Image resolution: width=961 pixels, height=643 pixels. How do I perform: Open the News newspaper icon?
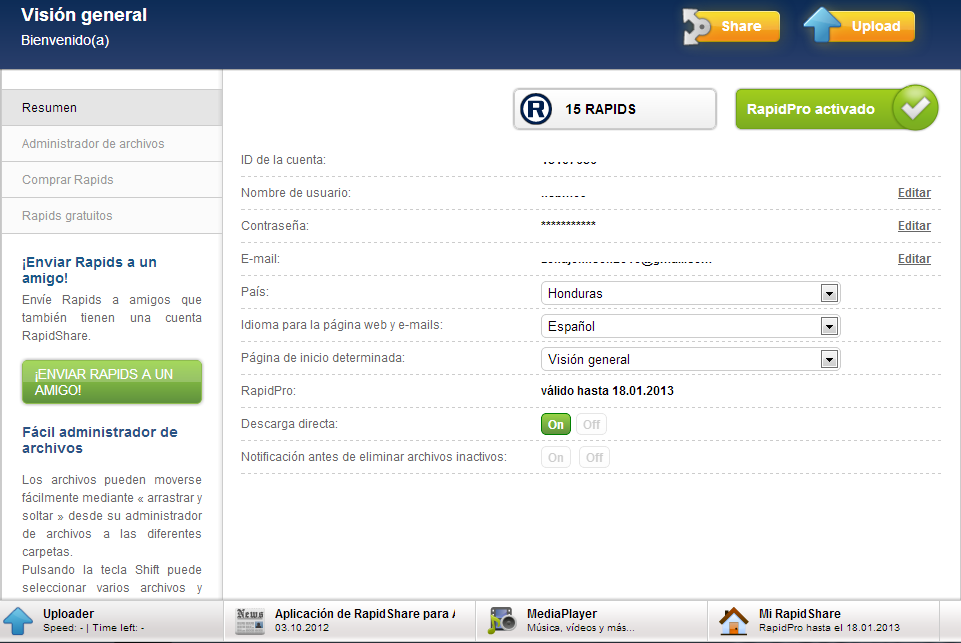[x=250, y=621]
